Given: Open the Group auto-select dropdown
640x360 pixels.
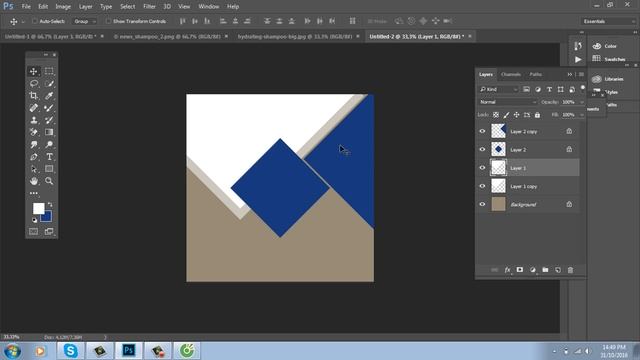Looking at the screenshot, I should coord(84,21).
